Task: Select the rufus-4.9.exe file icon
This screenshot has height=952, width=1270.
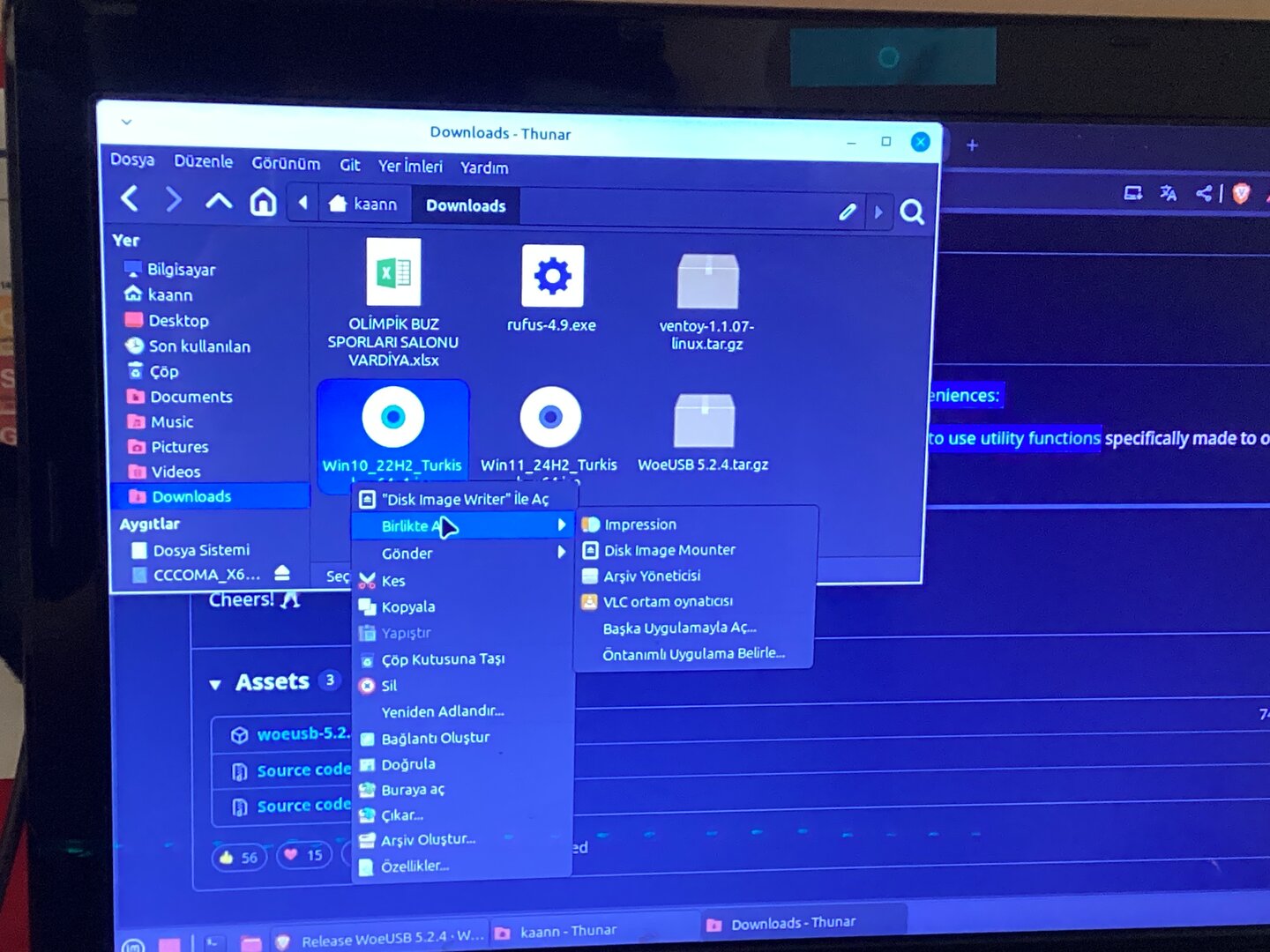Action: click(x=552, y=276)
